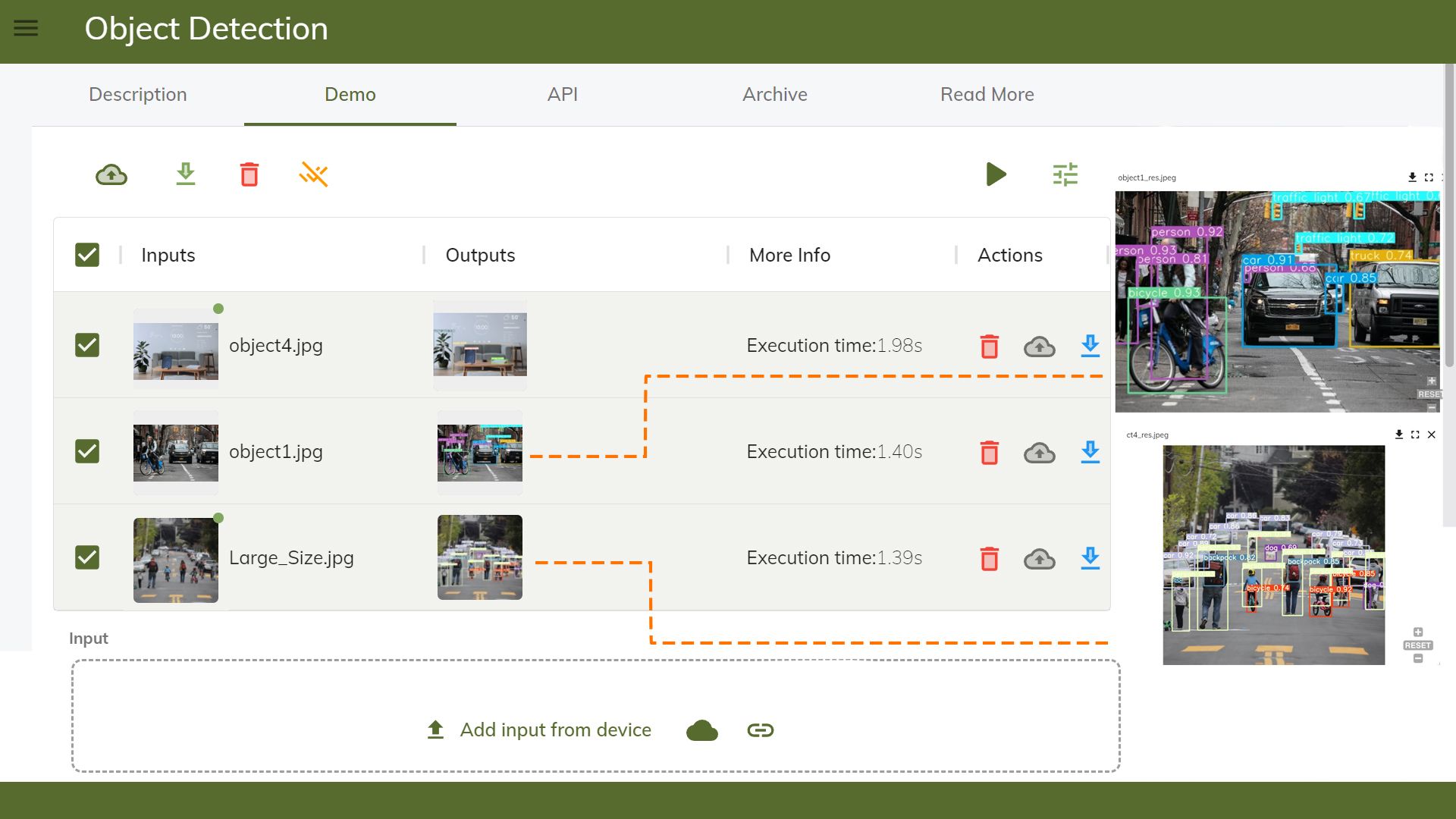This screenshot has width=1456, height=819.
Task: Toggle checkbox for object1.jpg row
Action: point(87,450)
